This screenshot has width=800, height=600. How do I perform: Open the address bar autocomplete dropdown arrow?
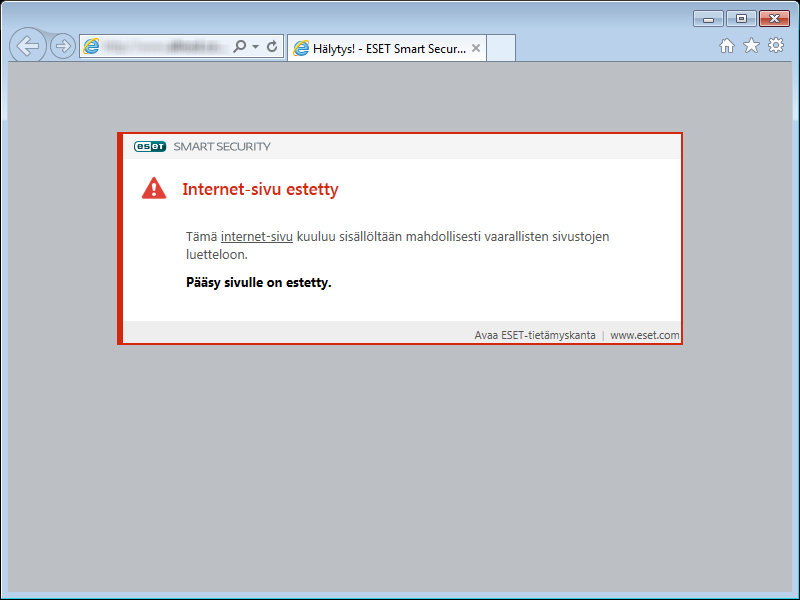click(x=256, y=46)
